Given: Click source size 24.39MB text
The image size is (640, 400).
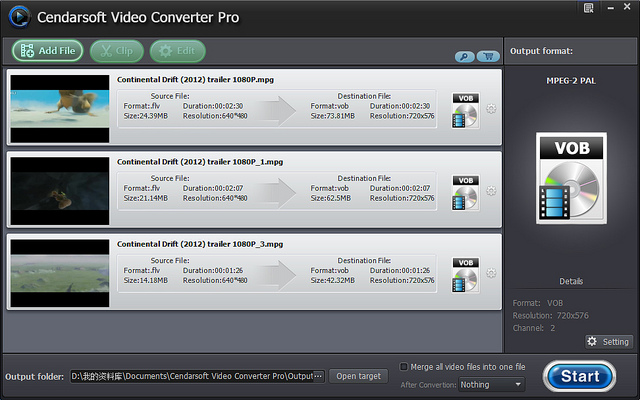Looking at the screenshot, I should (x=146, y=116).
